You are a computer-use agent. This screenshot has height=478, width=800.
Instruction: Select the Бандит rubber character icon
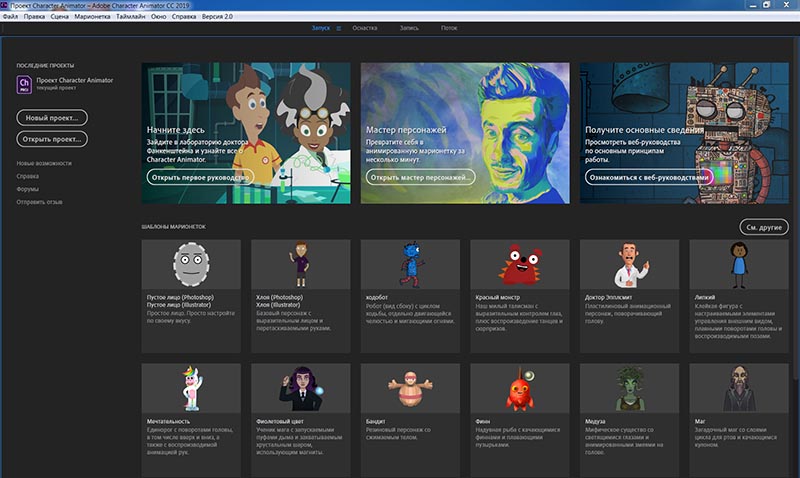point(410,389)
